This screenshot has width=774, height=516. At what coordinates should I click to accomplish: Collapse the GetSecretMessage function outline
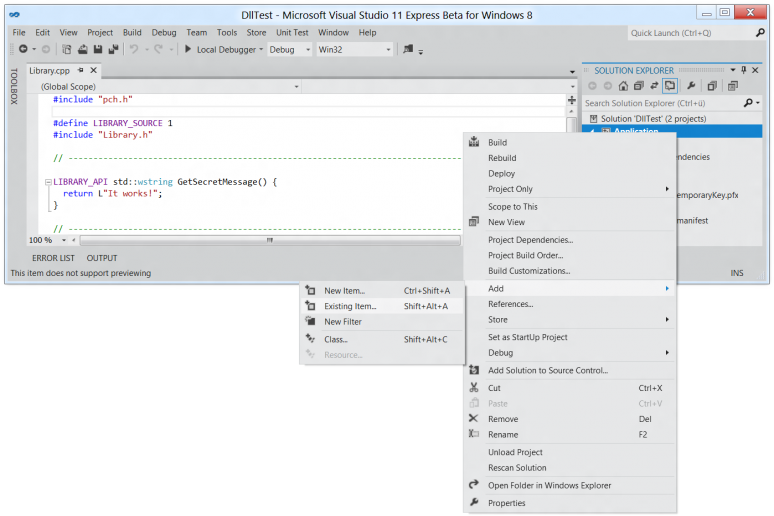point(48,182)
